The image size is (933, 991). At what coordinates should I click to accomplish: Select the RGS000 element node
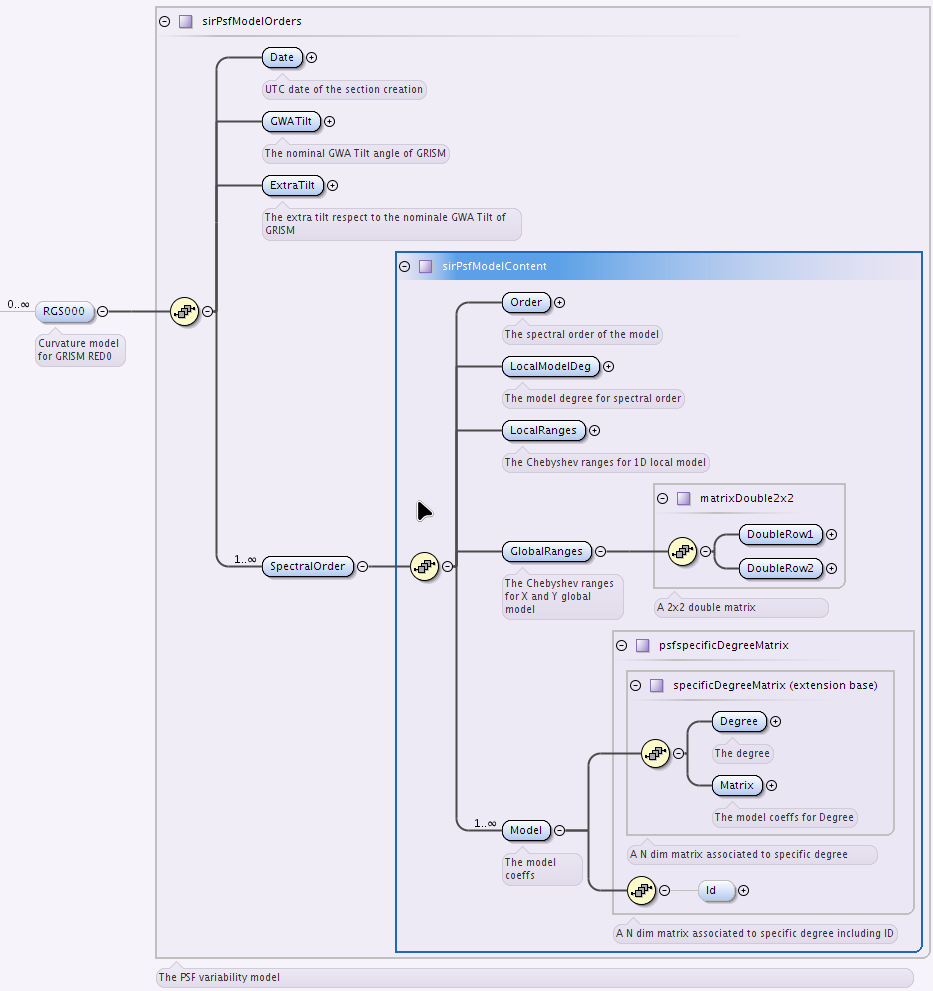tap(64, 312)
